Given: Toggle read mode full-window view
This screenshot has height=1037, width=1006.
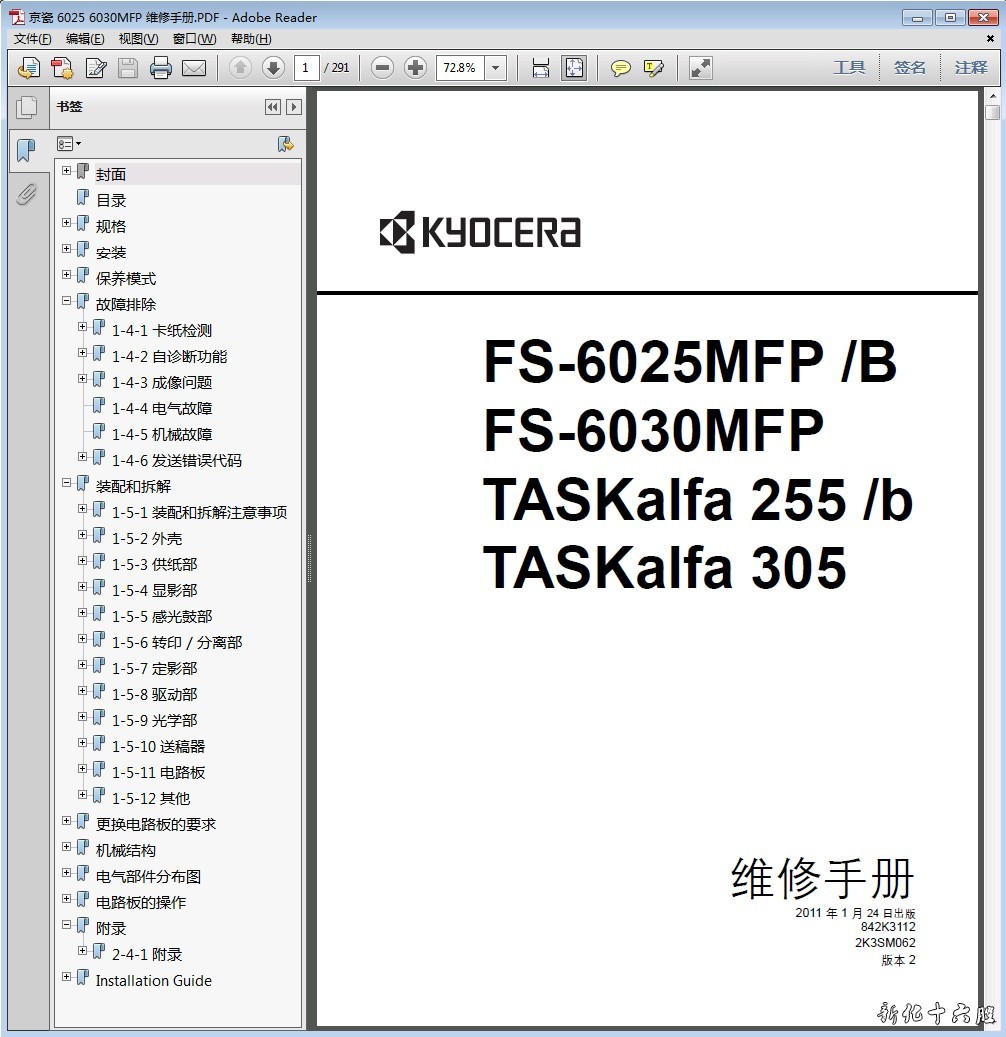Looking at the screenshot, I should (701, 68).
